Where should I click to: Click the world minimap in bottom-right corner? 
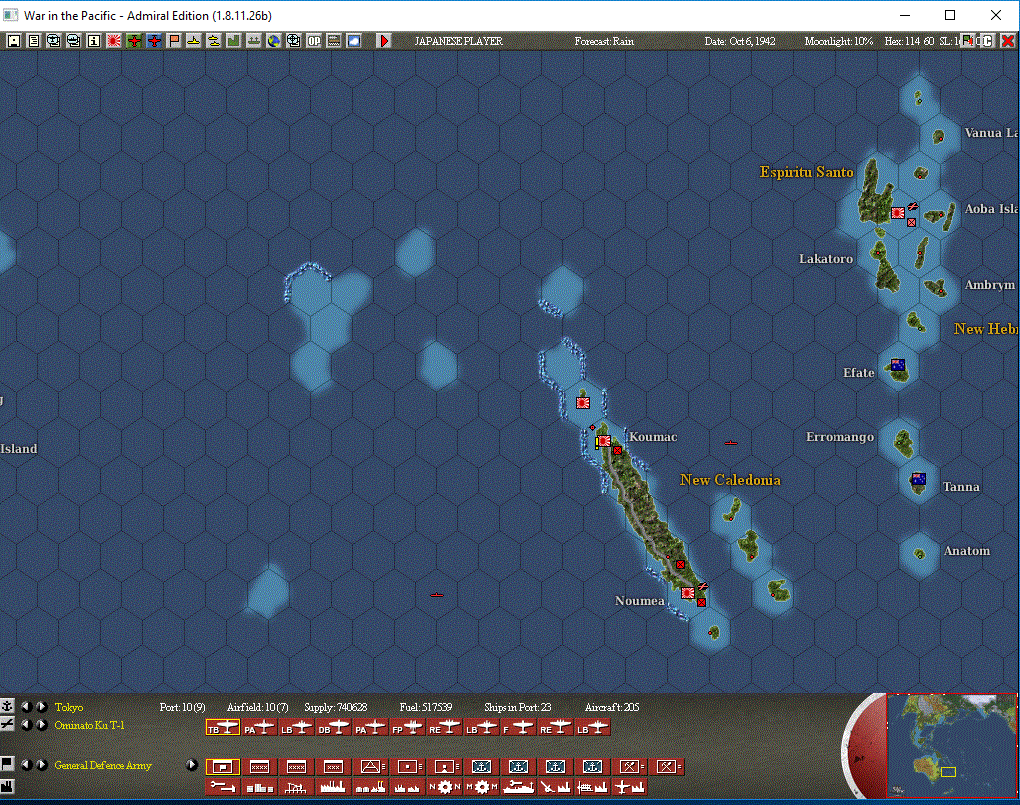pyautogui.click(x=952, y=746)
